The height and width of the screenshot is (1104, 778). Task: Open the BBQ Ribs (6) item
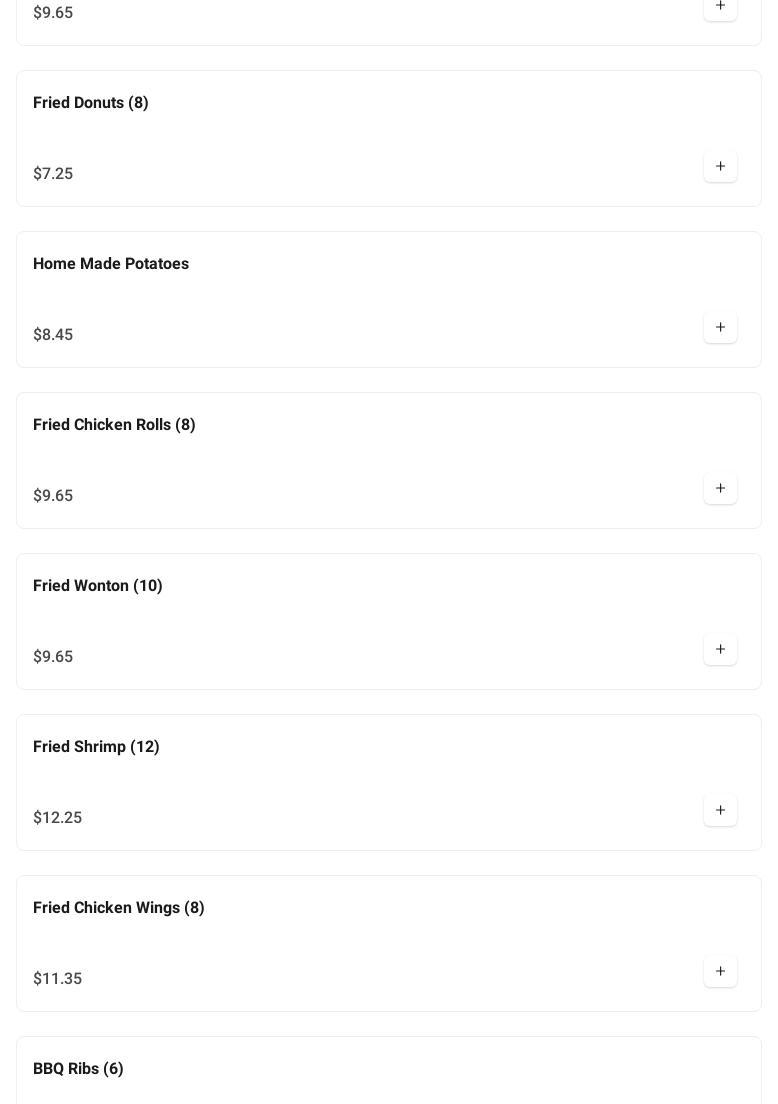78,1069
